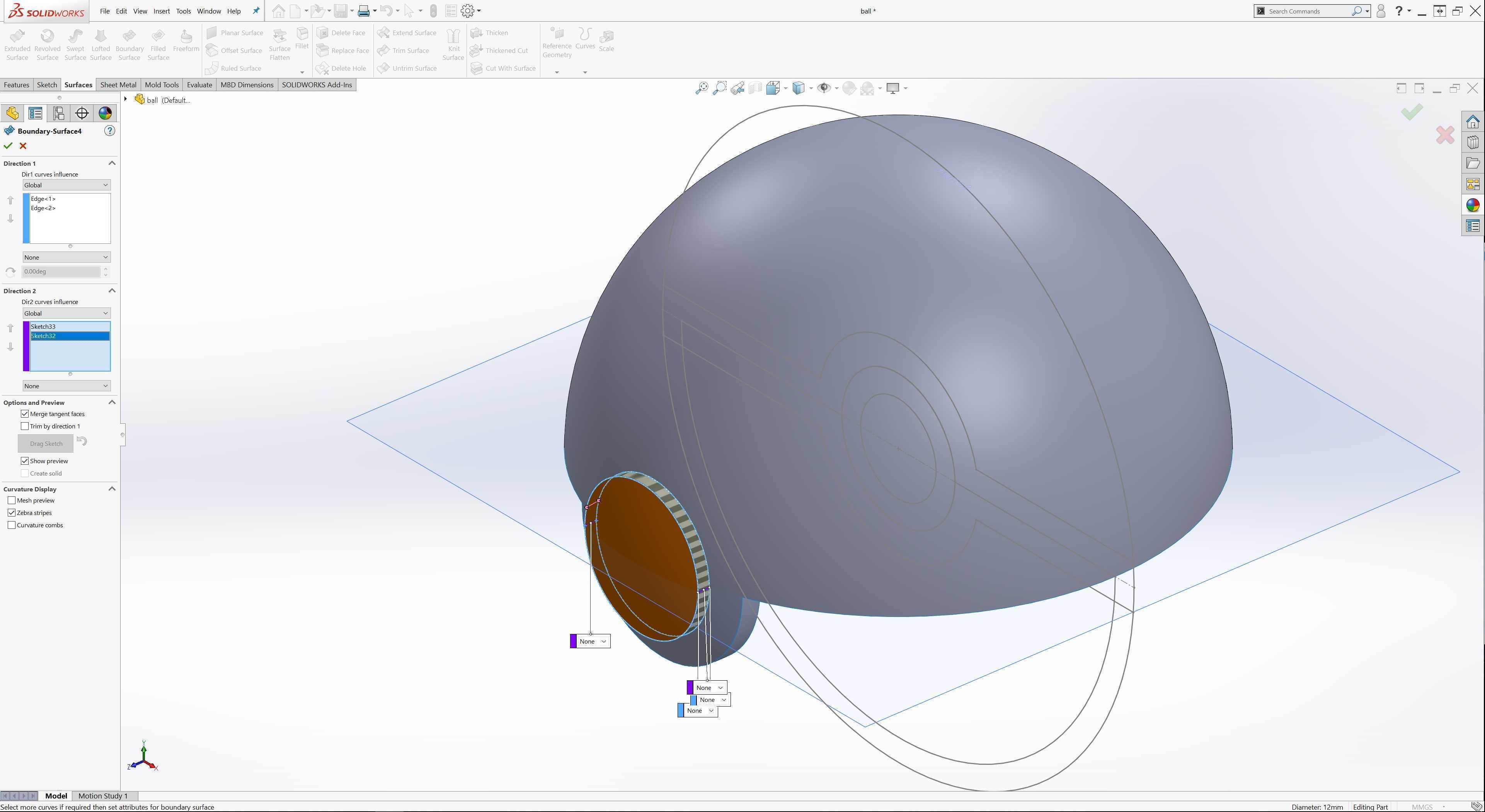Image resolution: width=1485 pixels, height=812 pixels.
Task: Enable Mesh preview checkbox
Action: [x=12, y=500]
